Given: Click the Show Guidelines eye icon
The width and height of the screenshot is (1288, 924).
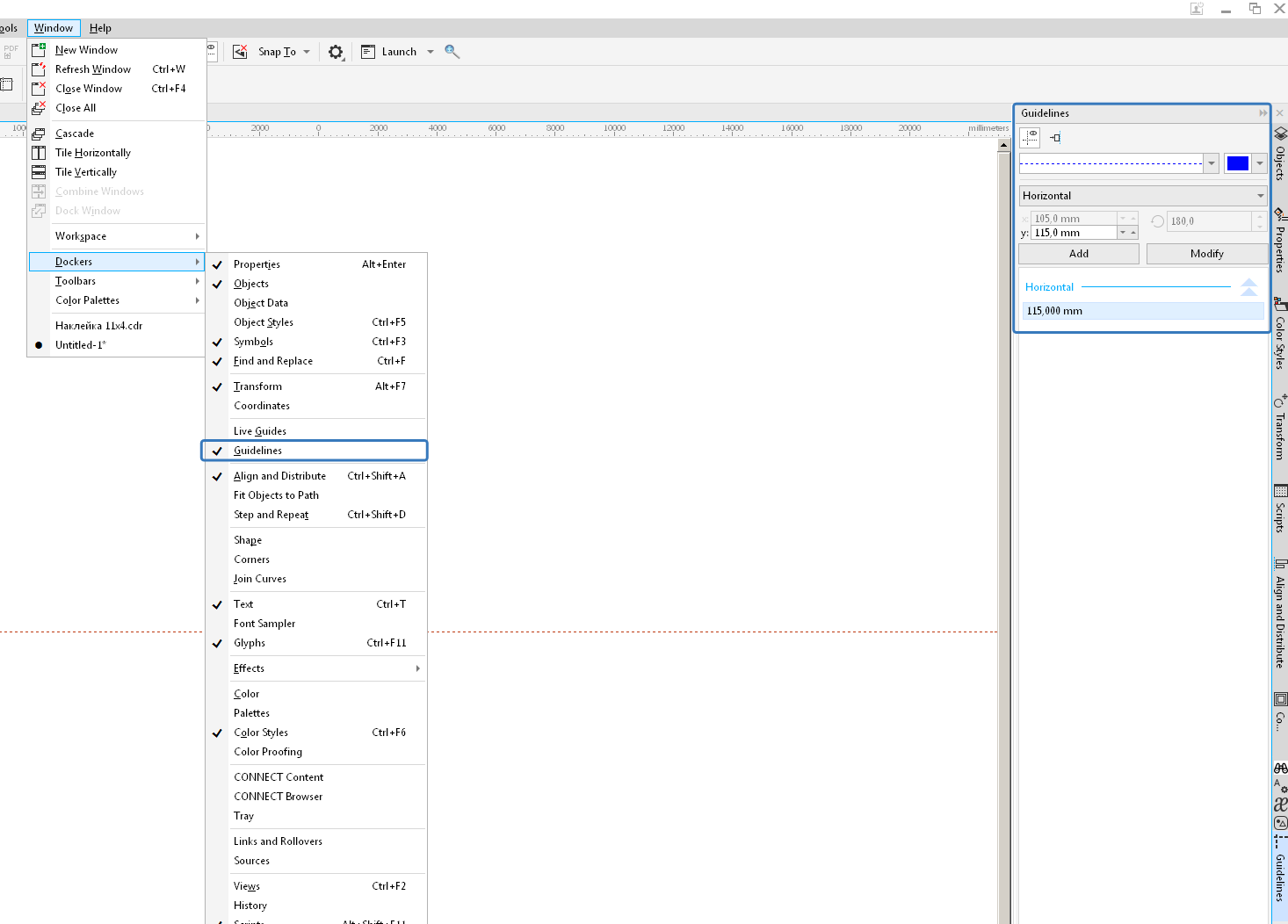Looking at the screenshot, I should point(1030,137).
